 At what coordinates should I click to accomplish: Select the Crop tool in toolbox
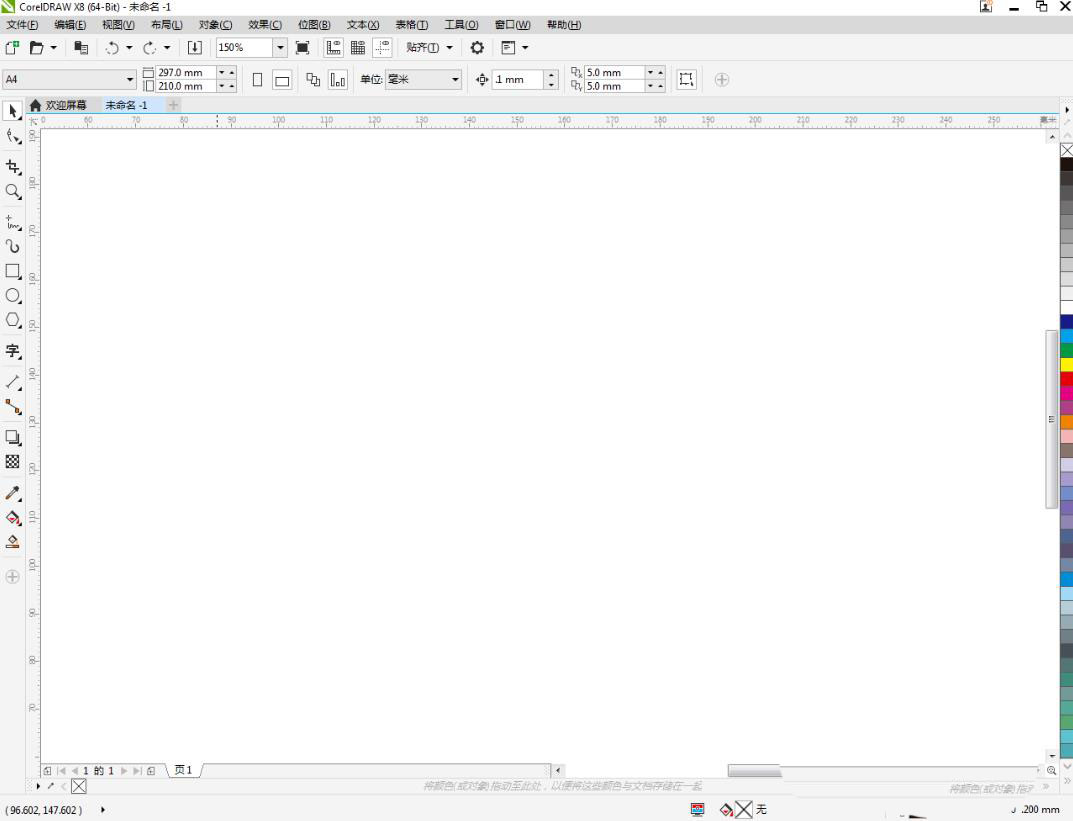pyautogui.click(x=13, y=166)
